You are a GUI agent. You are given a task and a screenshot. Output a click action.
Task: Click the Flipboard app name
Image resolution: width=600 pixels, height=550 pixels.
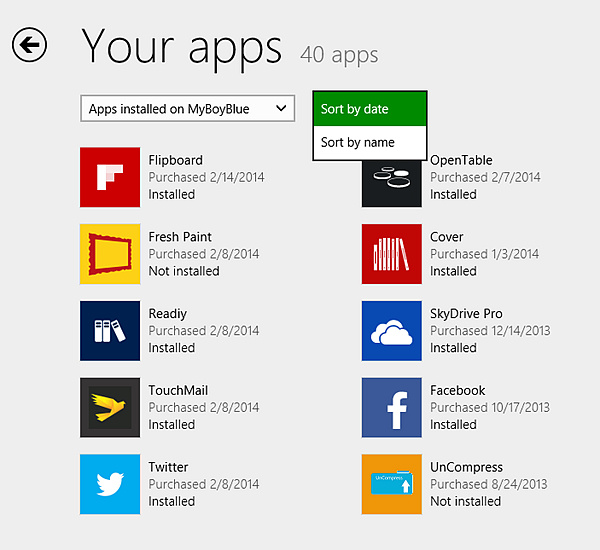176,160
